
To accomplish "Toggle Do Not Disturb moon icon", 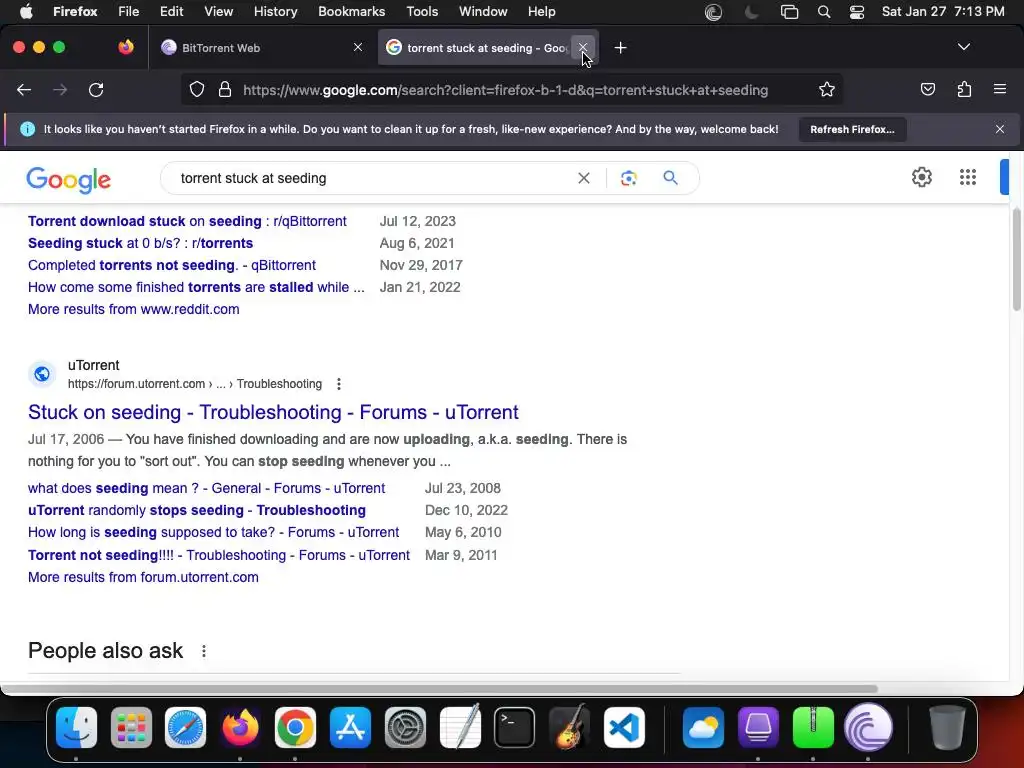I will [752, 12].
